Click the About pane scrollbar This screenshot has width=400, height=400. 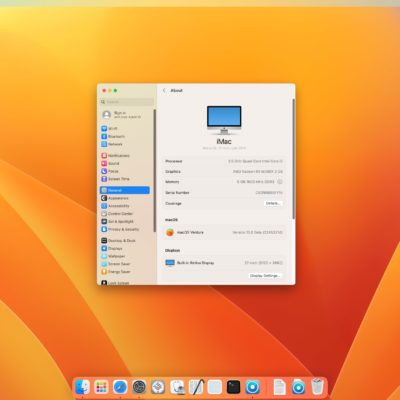pos(294,159)
